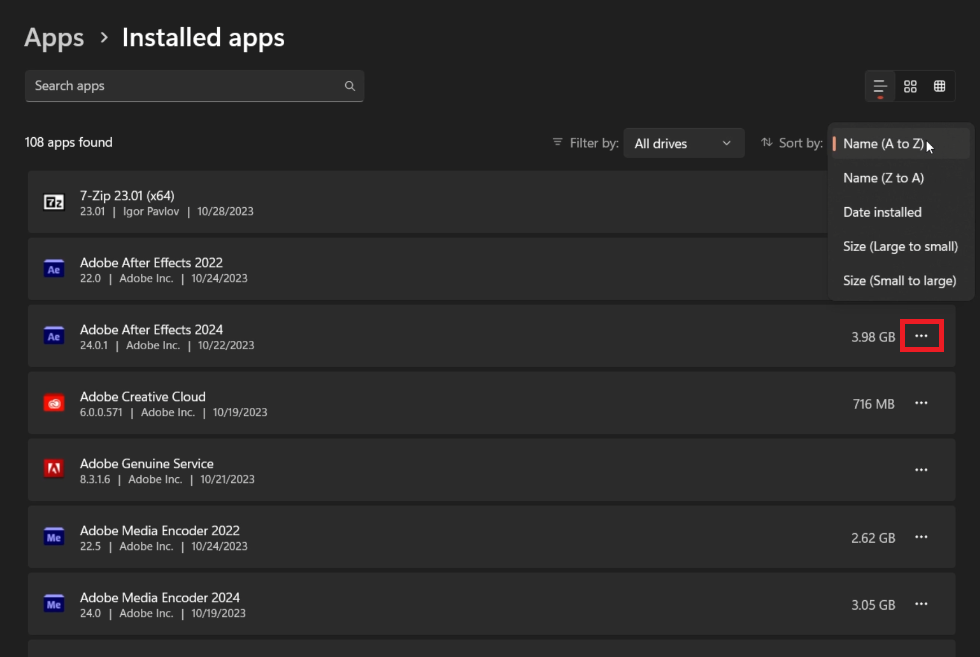The width and height of the screenshot is (980, 657).
Task: Click Adobe Genuine Service icon
Action: (x=54, y=470)
